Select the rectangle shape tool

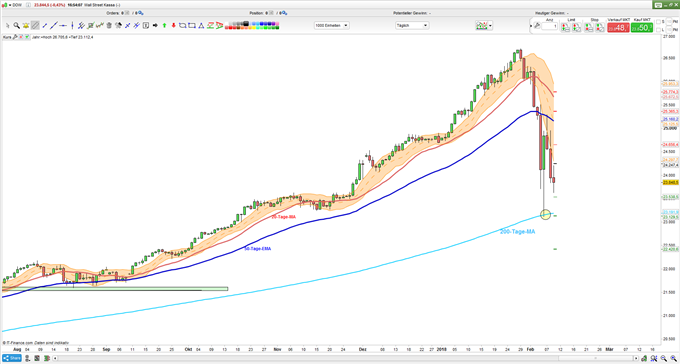click(192, 25)
